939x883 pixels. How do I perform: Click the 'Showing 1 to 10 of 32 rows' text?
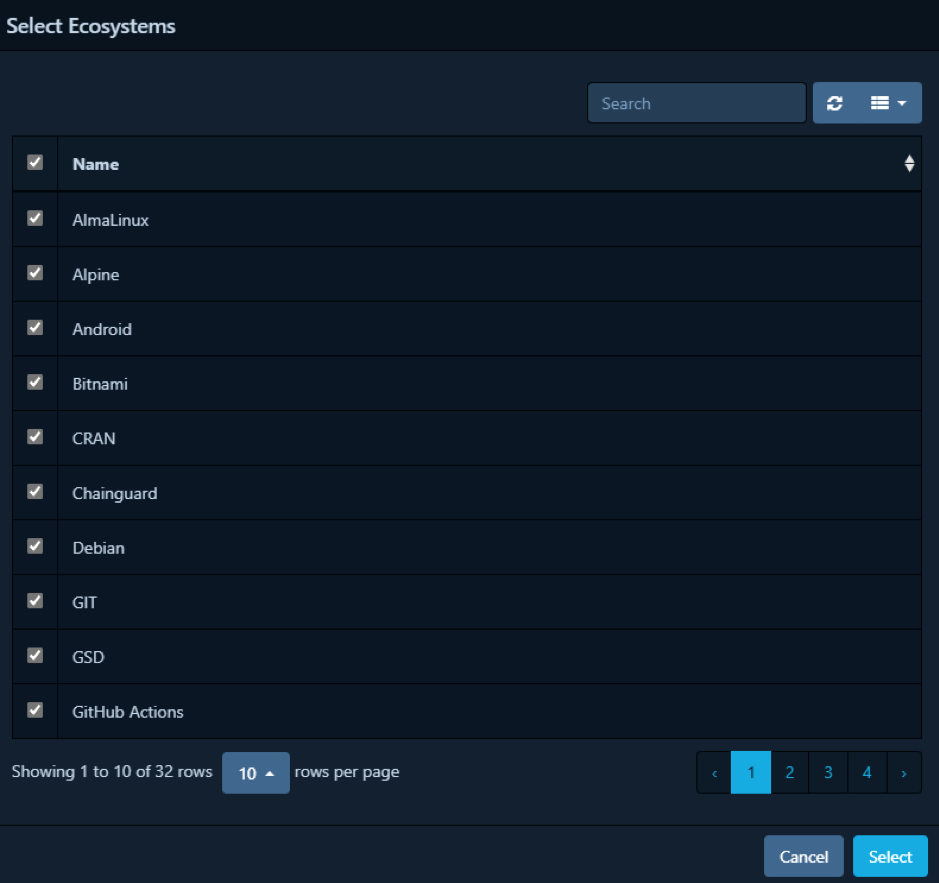pyautogui.click(x=112, y=772)
